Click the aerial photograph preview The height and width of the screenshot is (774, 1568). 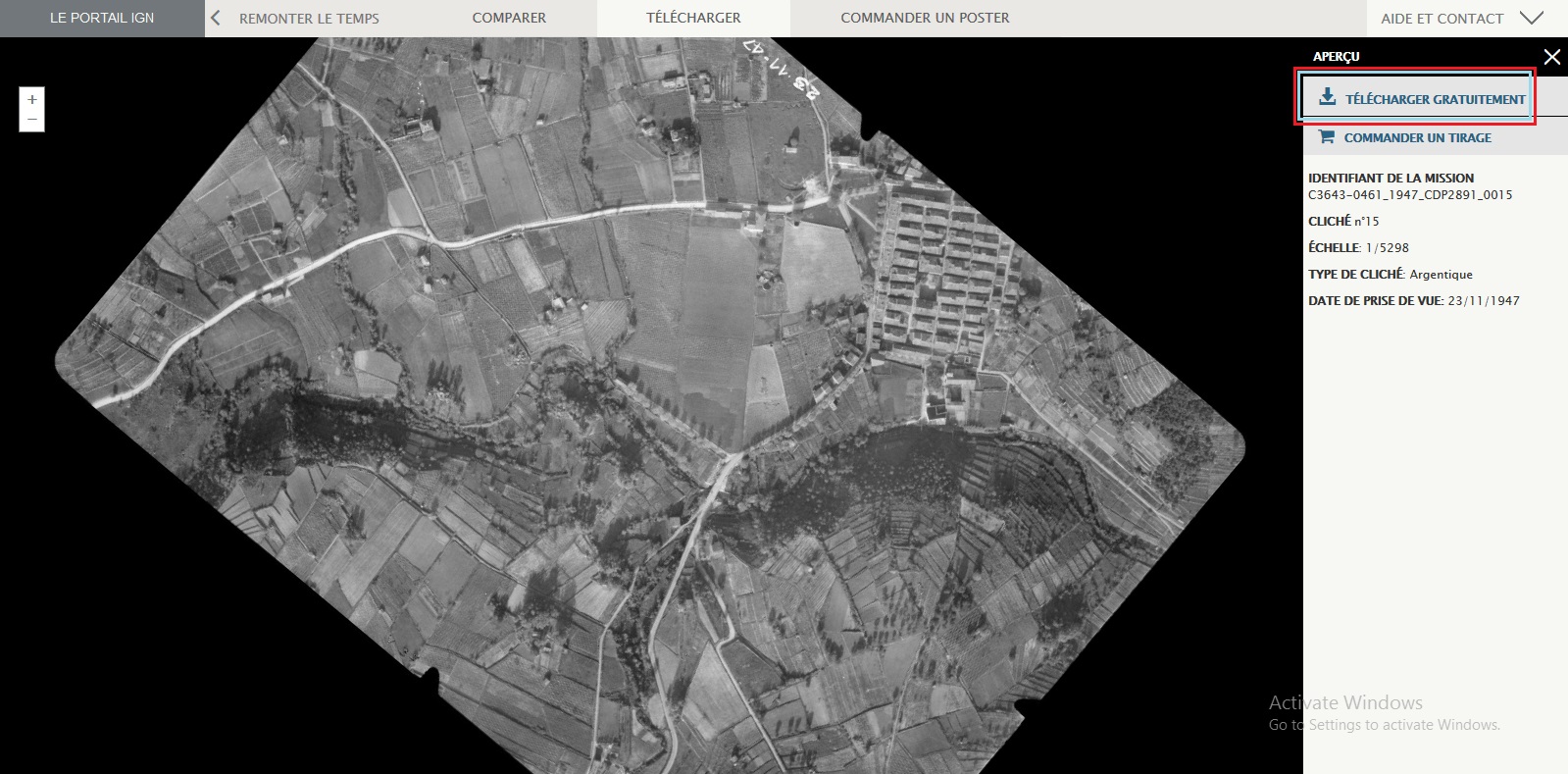pos(650,405)
